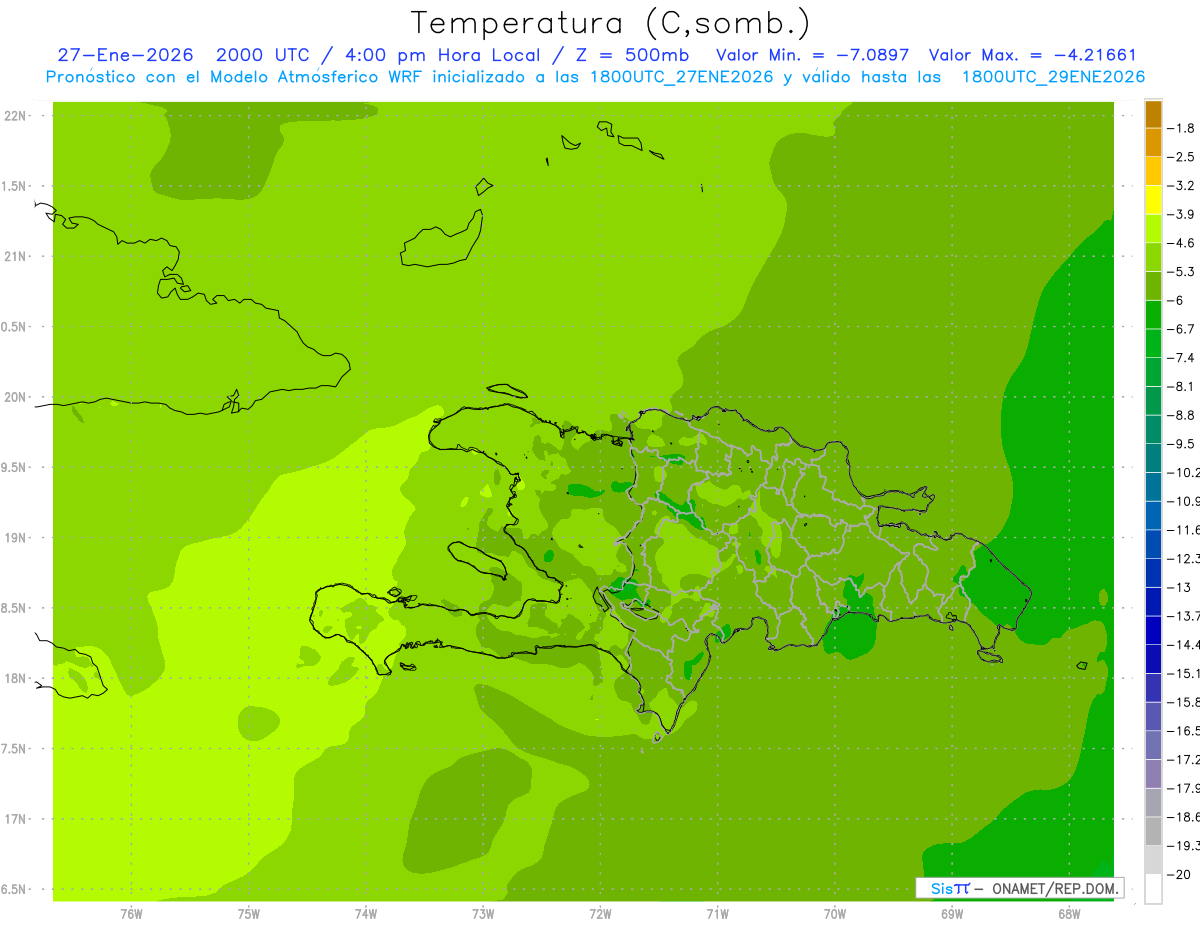Viewport: 1200px width, 927px height.
Task: Click the "17N" latitude label
Action: click(15, 819)
